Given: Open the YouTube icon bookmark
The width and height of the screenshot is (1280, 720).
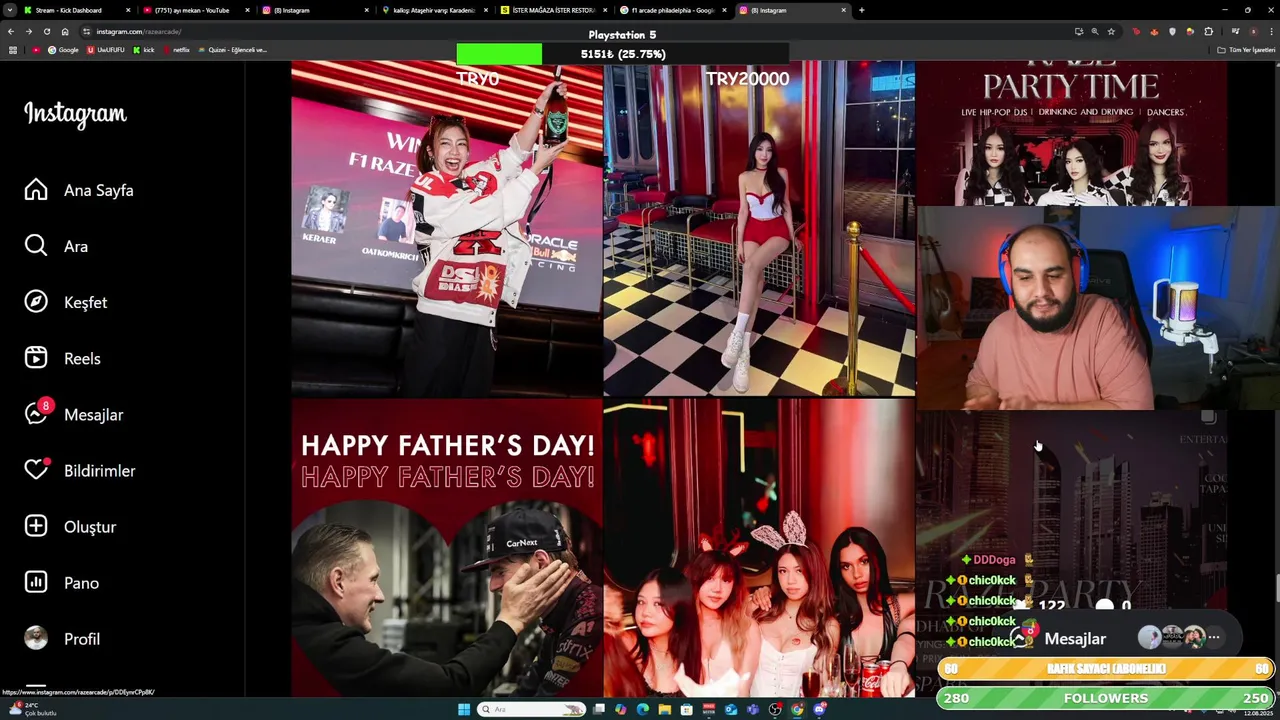Looking at the screenshot, I should [x=37, y=50].
